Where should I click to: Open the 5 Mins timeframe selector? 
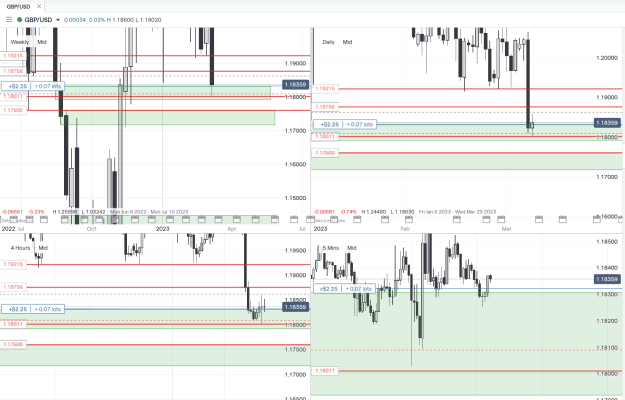pyautogui.click(x=331, y=248)
